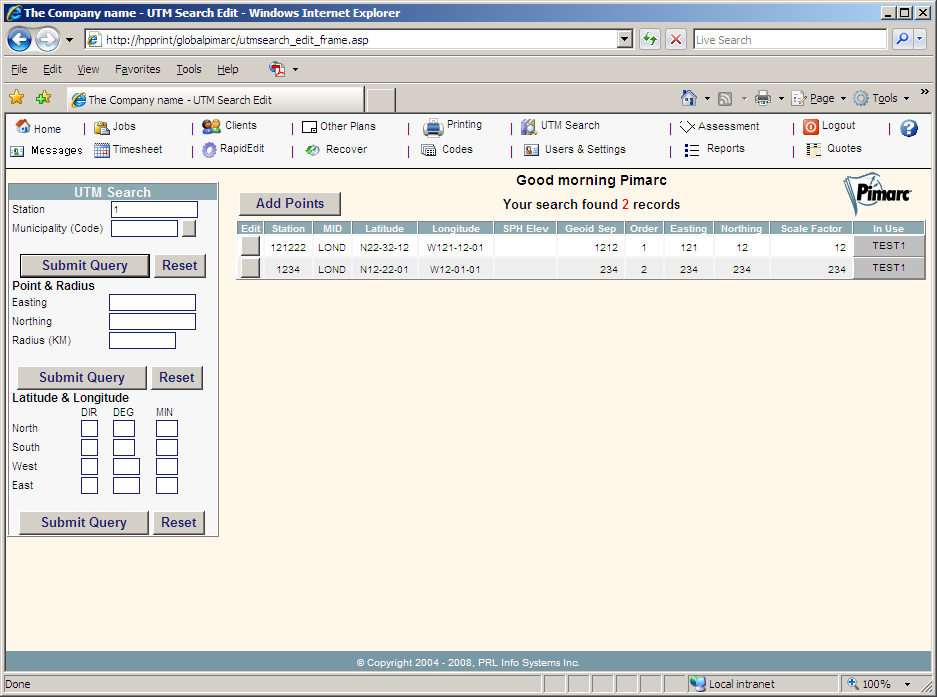Expand the command bar overflow chevron
This screenshot has width=937, height=697.
(x=924, y=91)
